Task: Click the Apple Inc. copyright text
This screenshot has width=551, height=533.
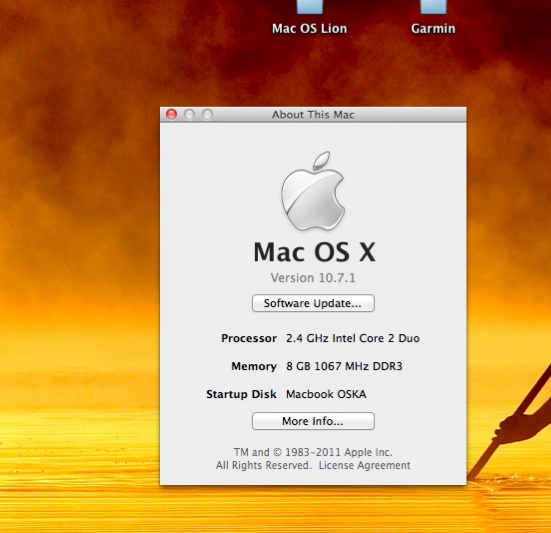Action: click(x=313, y=452)
